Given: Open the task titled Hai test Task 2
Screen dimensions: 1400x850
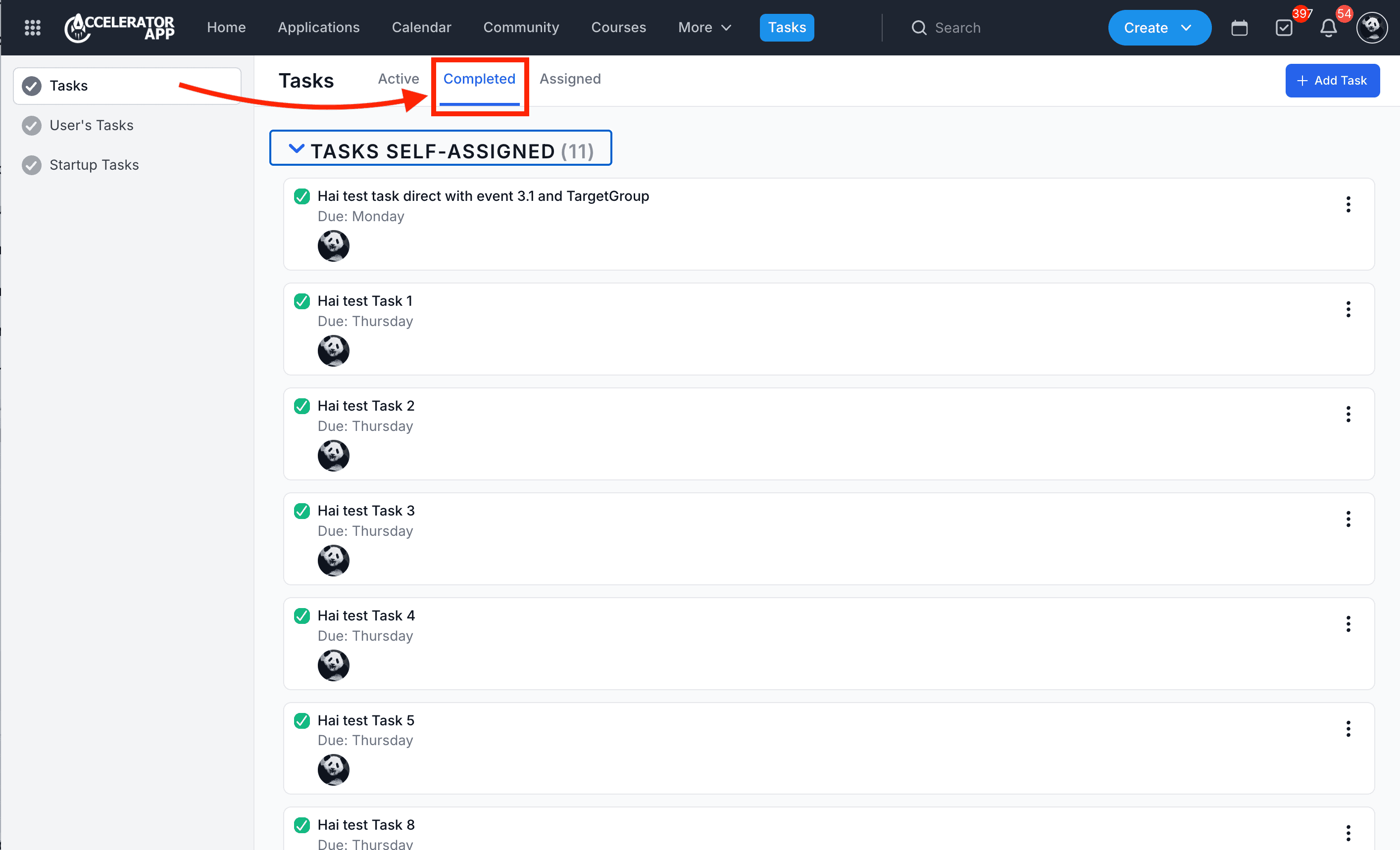Looking at the screenshot, I should click(366, 406).
